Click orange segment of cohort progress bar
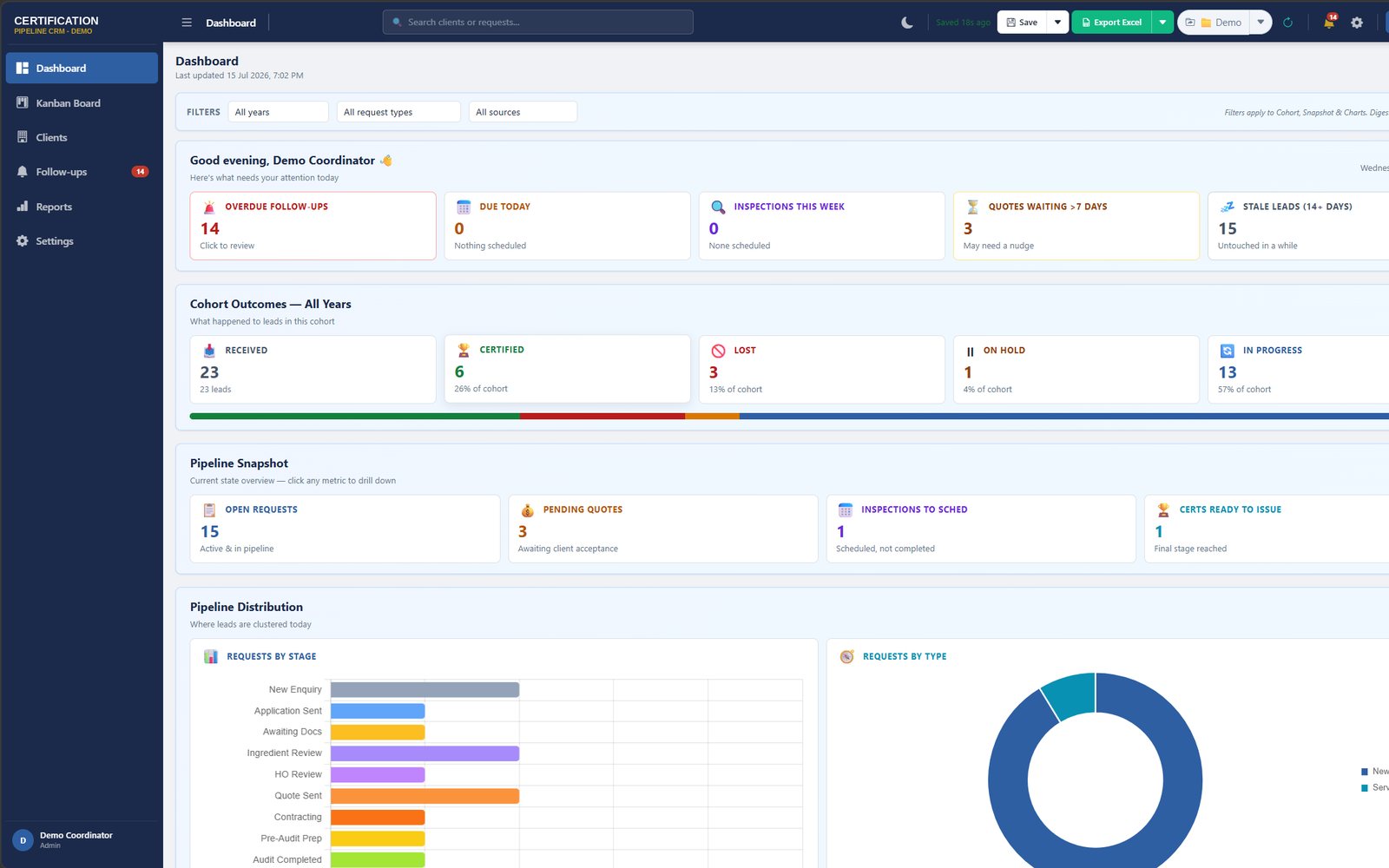Screen dimensions: 1389x868 point(712,416)
